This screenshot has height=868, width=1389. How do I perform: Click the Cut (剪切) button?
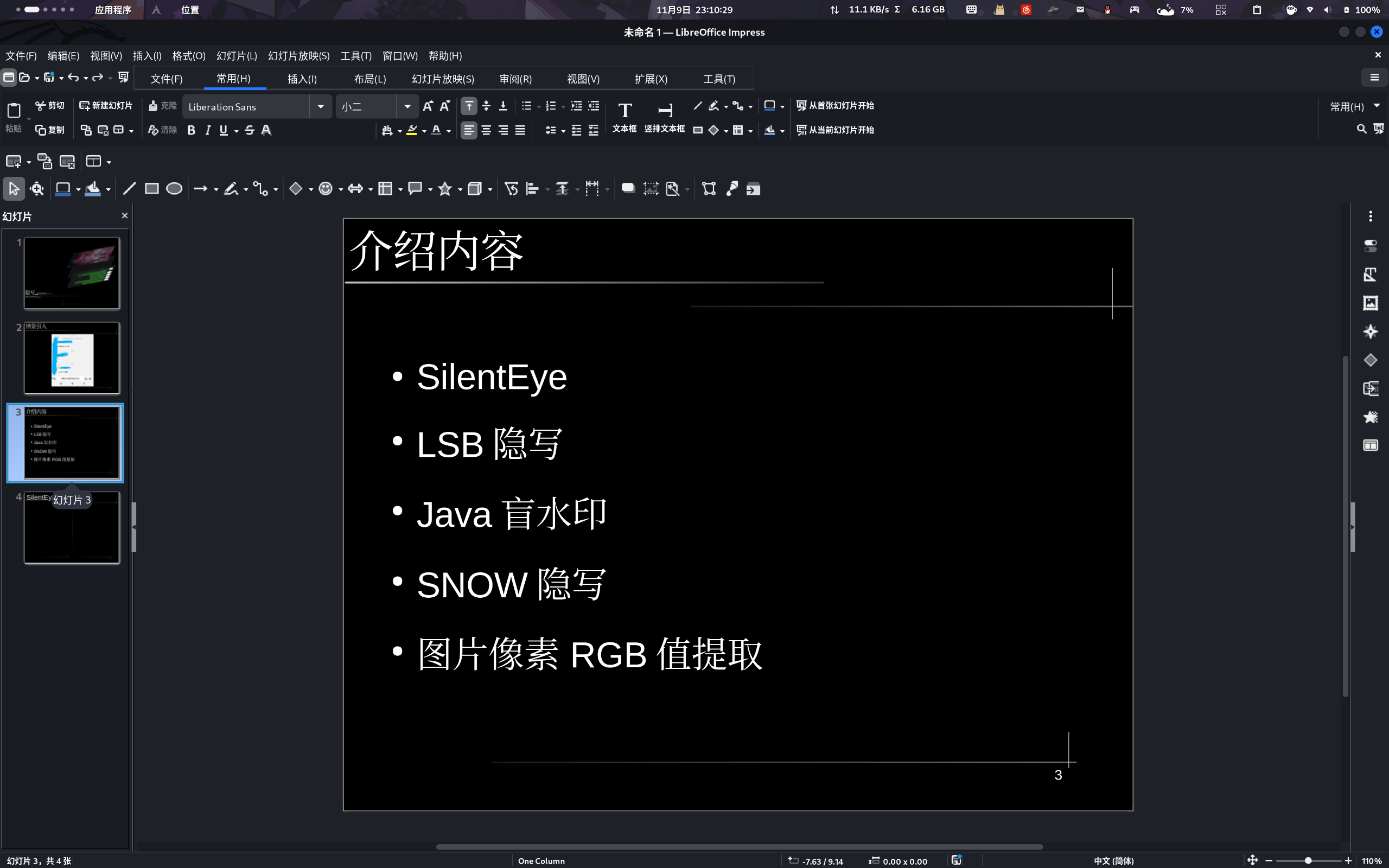pos(50,106)
